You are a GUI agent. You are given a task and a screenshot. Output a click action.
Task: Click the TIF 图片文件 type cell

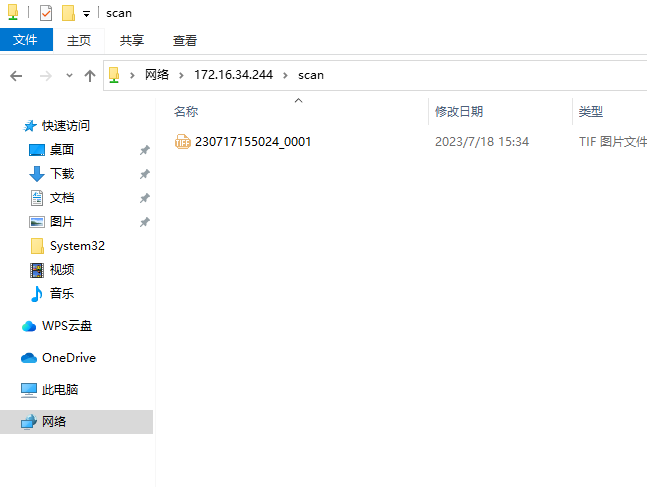[613, 142]
